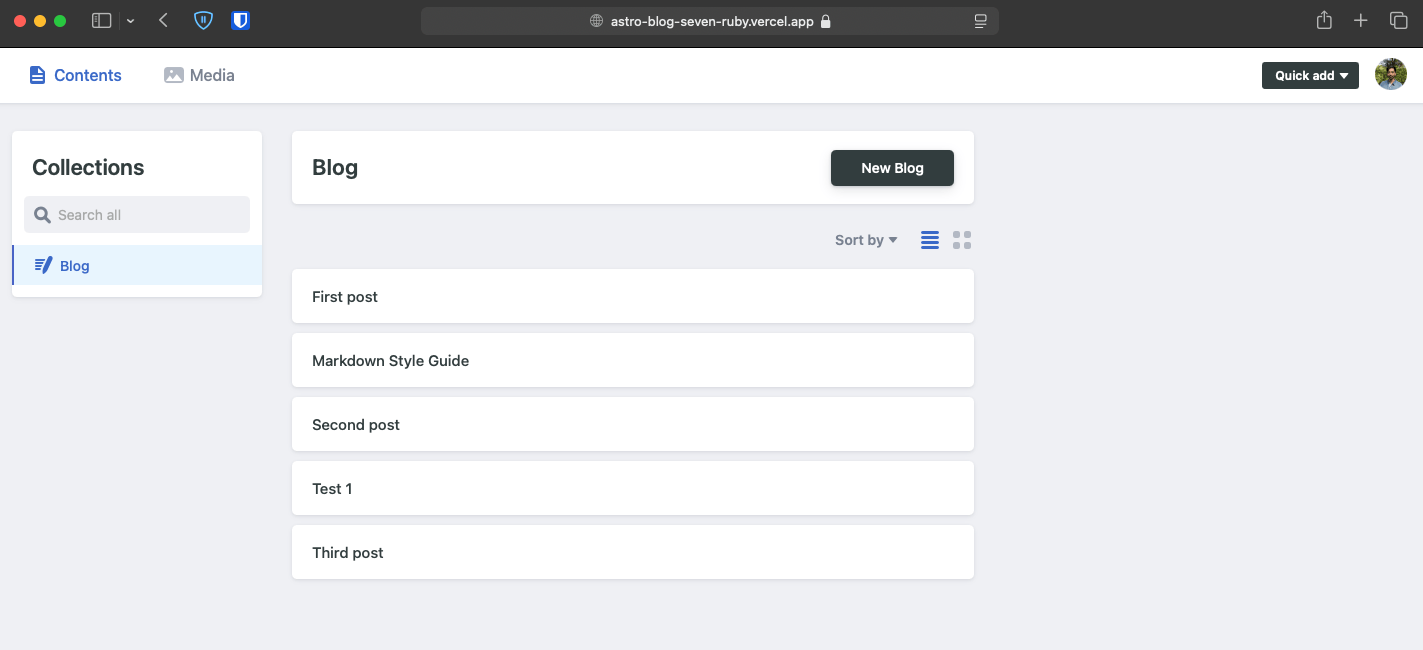Open the First post entry

632,297
